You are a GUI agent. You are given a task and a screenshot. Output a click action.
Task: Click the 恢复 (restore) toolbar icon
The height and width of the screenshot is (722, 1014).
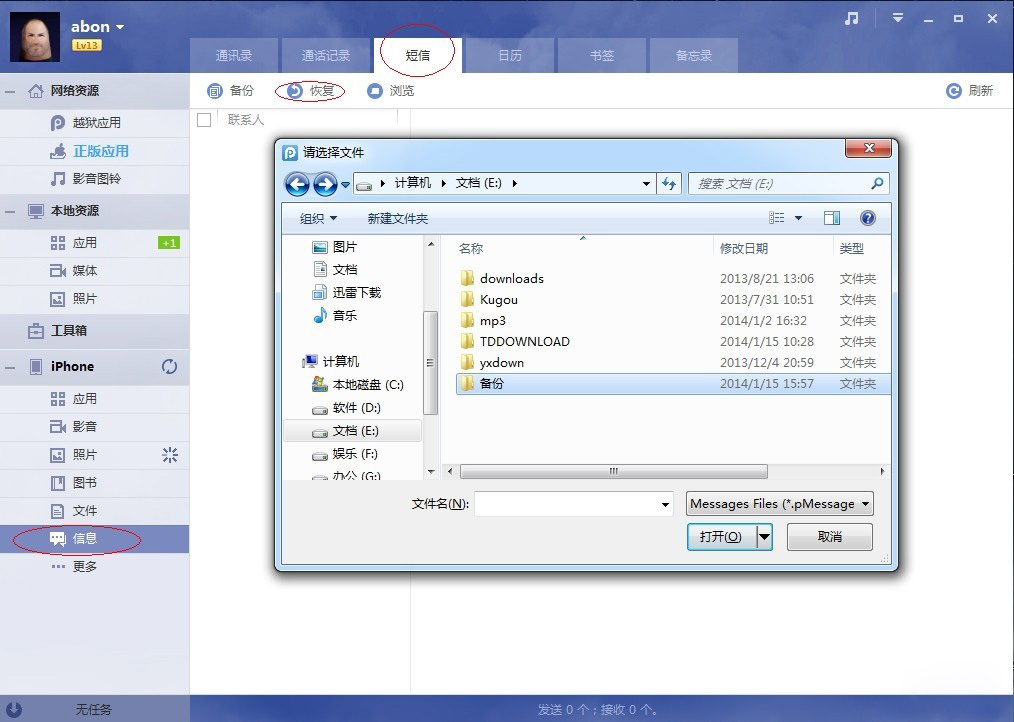[x=295, y=91]
